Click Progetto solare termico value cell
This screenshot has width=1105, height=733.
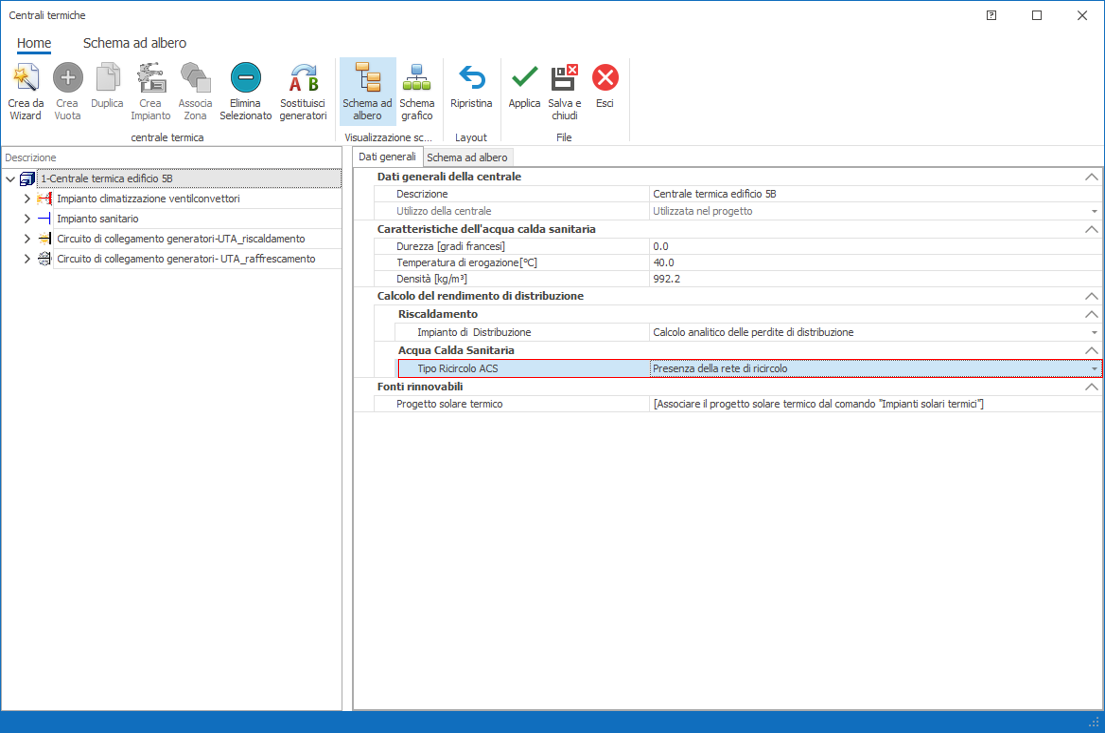(x=875, y=404)
